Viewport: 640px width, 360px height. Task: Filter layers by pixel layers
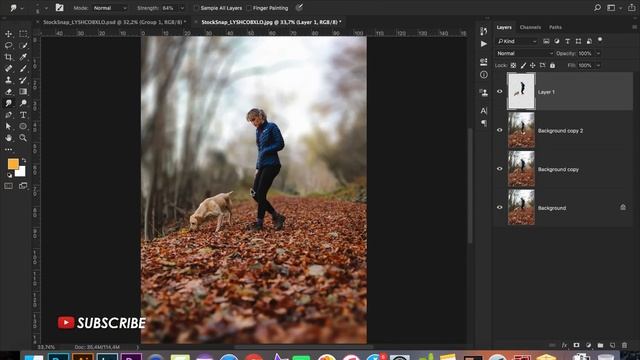pos(546,41)
